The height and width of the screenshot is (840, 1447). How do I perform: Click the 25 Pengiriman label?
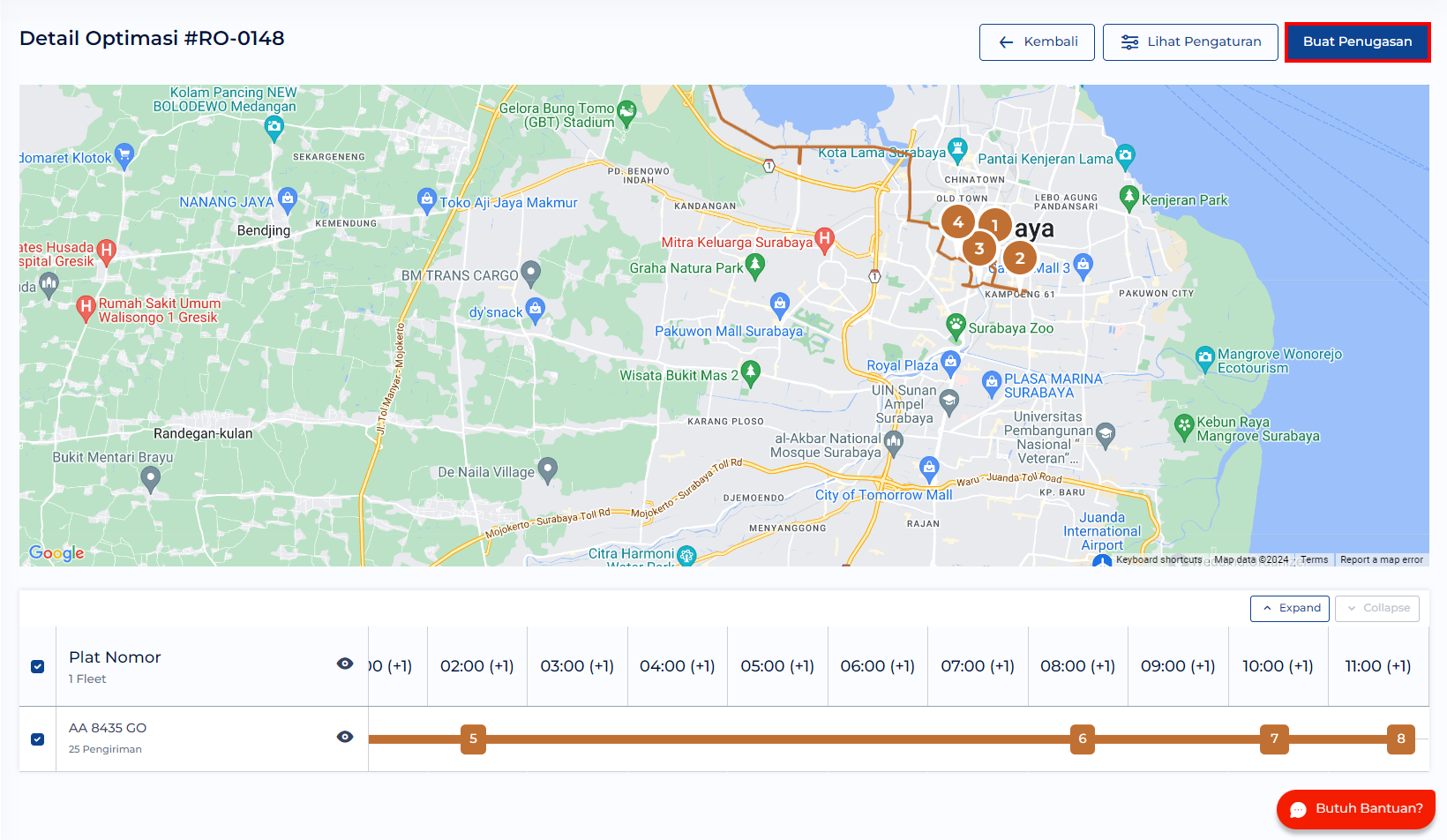(x=105, y=749)
